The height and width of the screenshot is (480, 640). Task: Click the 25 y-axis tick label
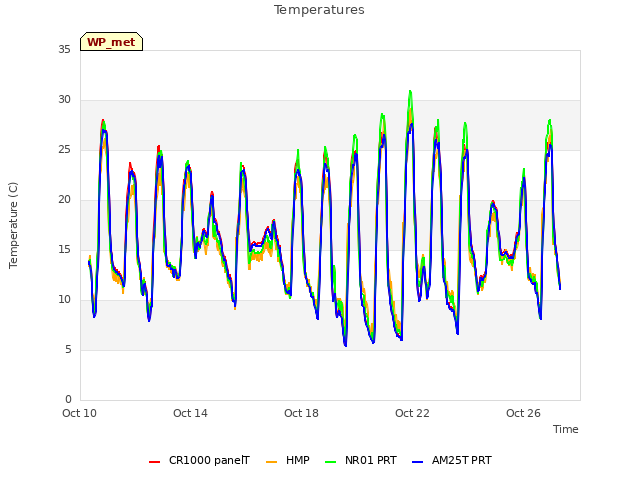coord(64,150)
